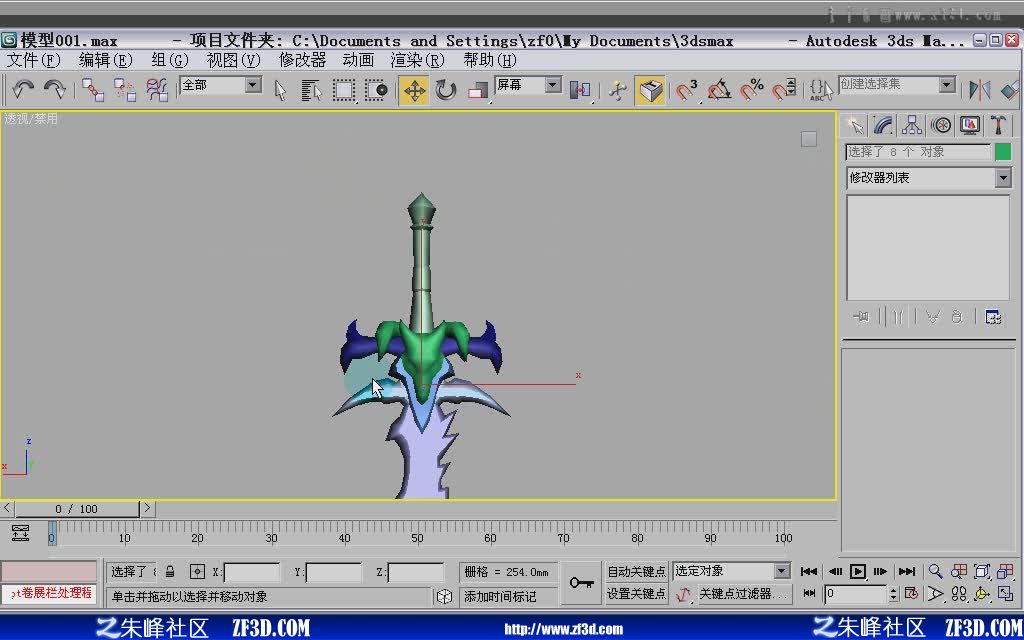Click the Play Animation button
The height and width of the screenshot is (640, 1024).
point(858,572)
